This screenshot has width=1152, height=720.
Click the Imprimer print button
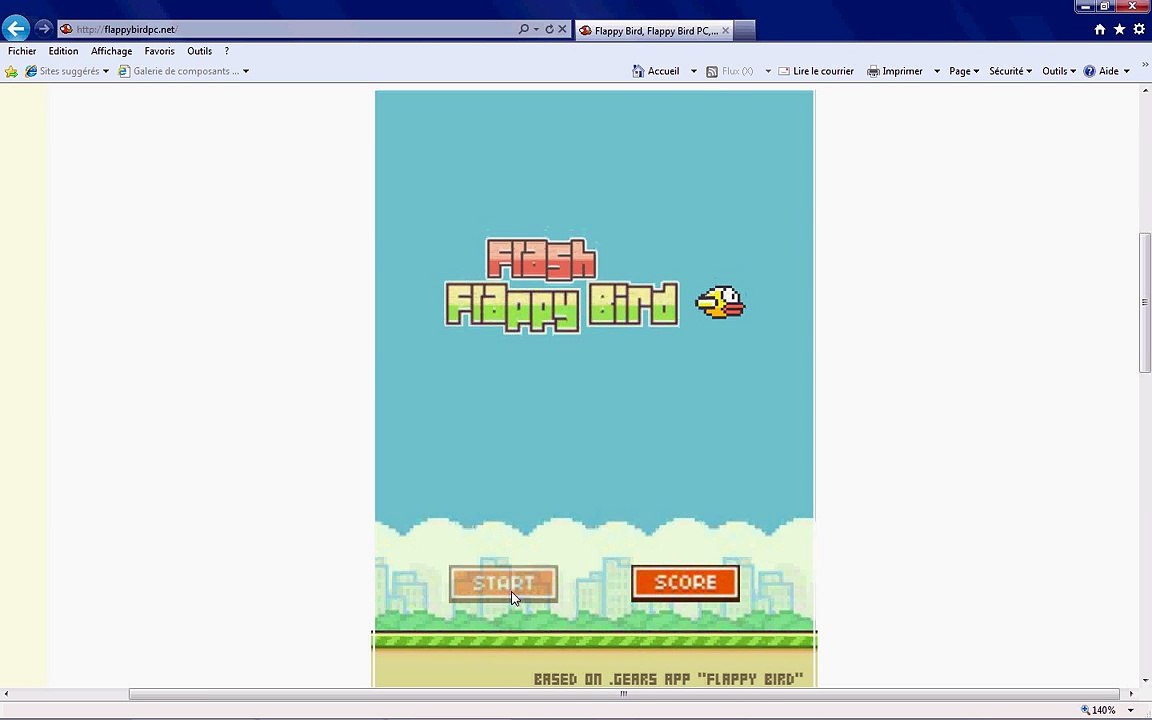pos(895,71)
